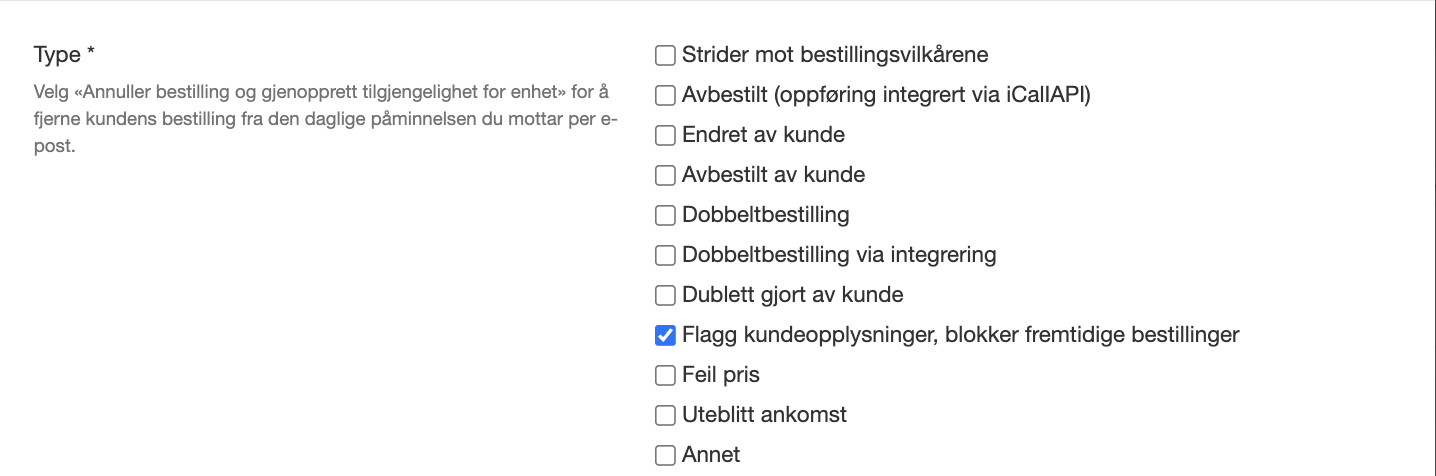Uncheck the 'Flagg kundeopplysninger' checkbox
Image resolution: width=1436 pixels, height=476 pixels.
[x=665, y=335]
